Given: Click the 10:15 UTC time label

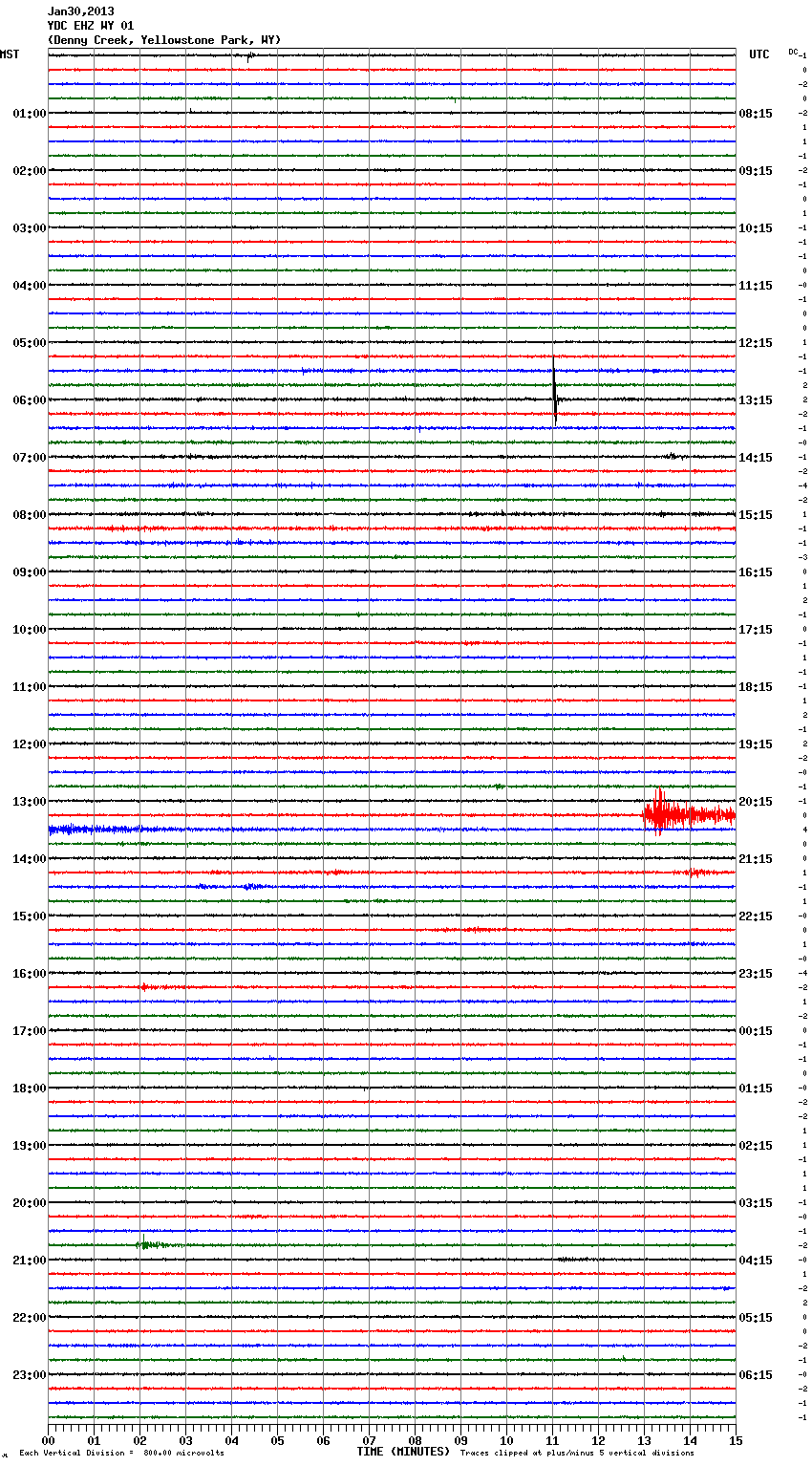Looking at the screenshot, I should (756, 228).
